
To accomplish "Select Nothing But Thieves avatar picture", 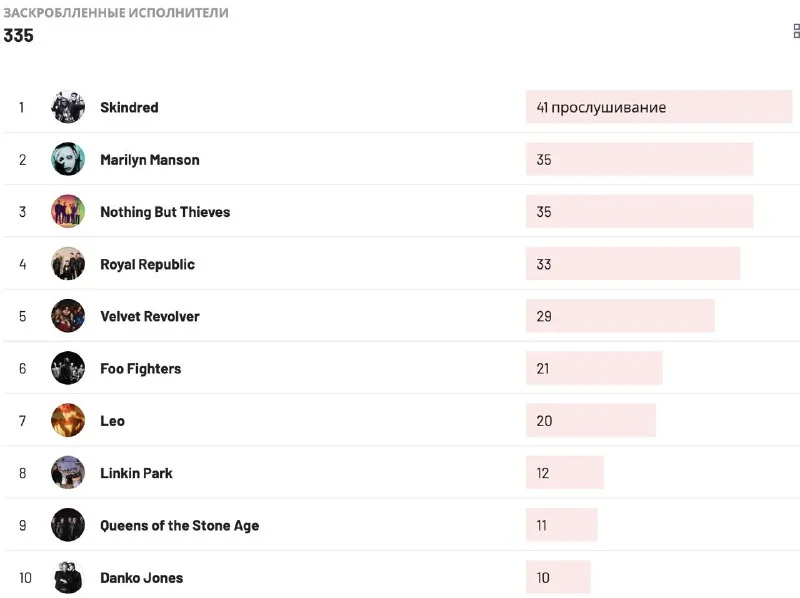I will pos(68,212).
